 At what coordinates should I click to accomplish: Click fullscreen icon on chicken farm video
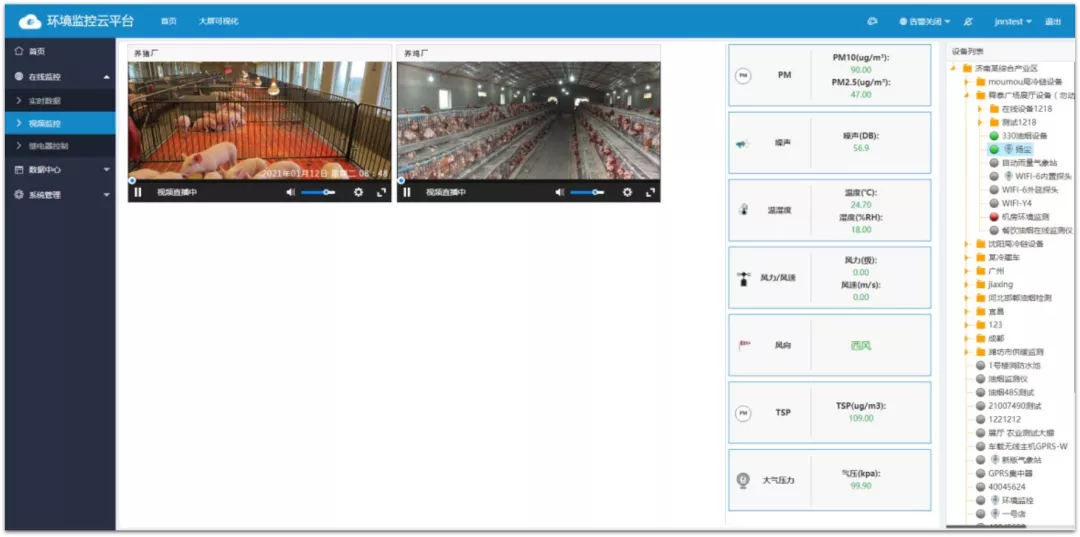[650, 192]
